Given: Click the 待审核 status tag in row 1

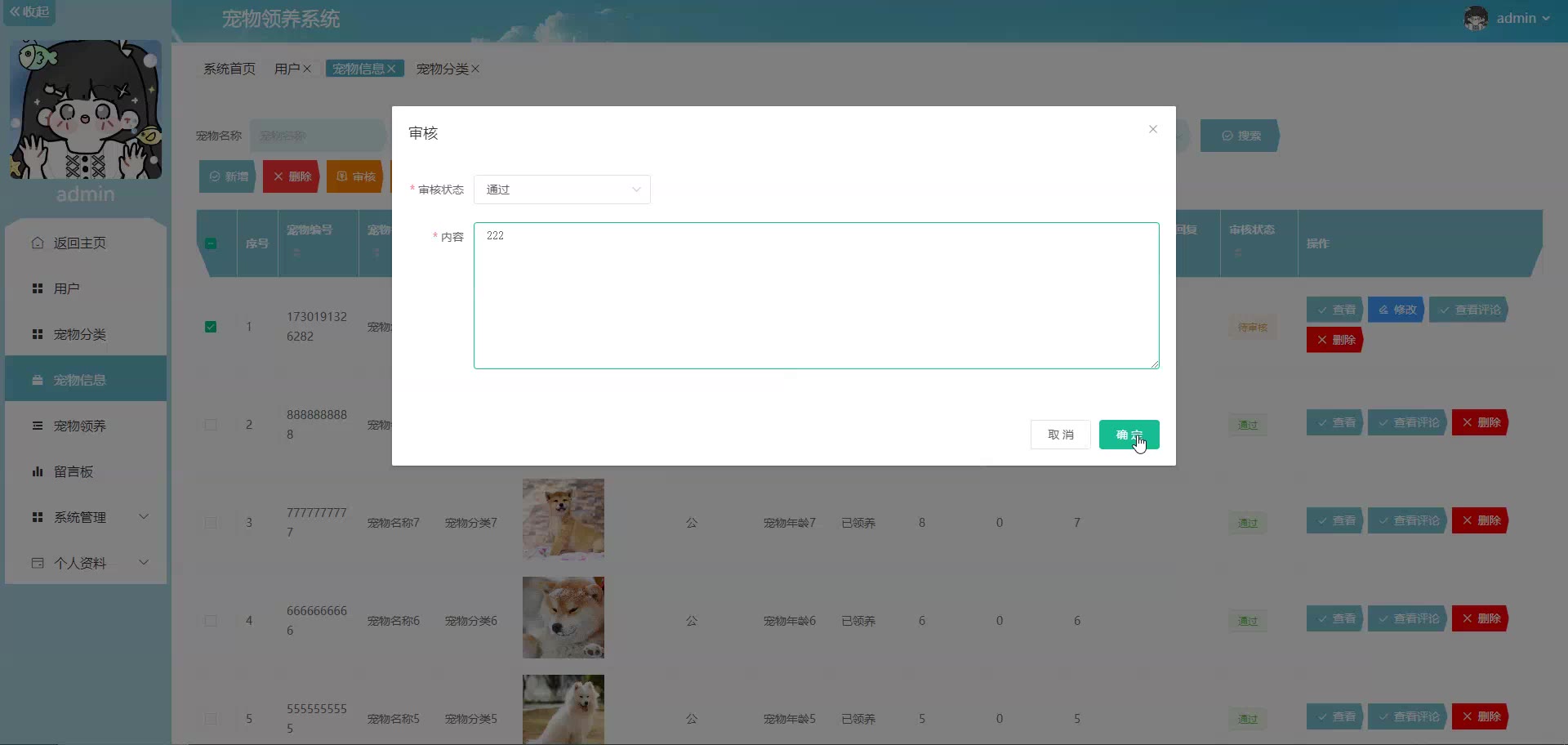Looking at the screenshot, I should 1252,328.
